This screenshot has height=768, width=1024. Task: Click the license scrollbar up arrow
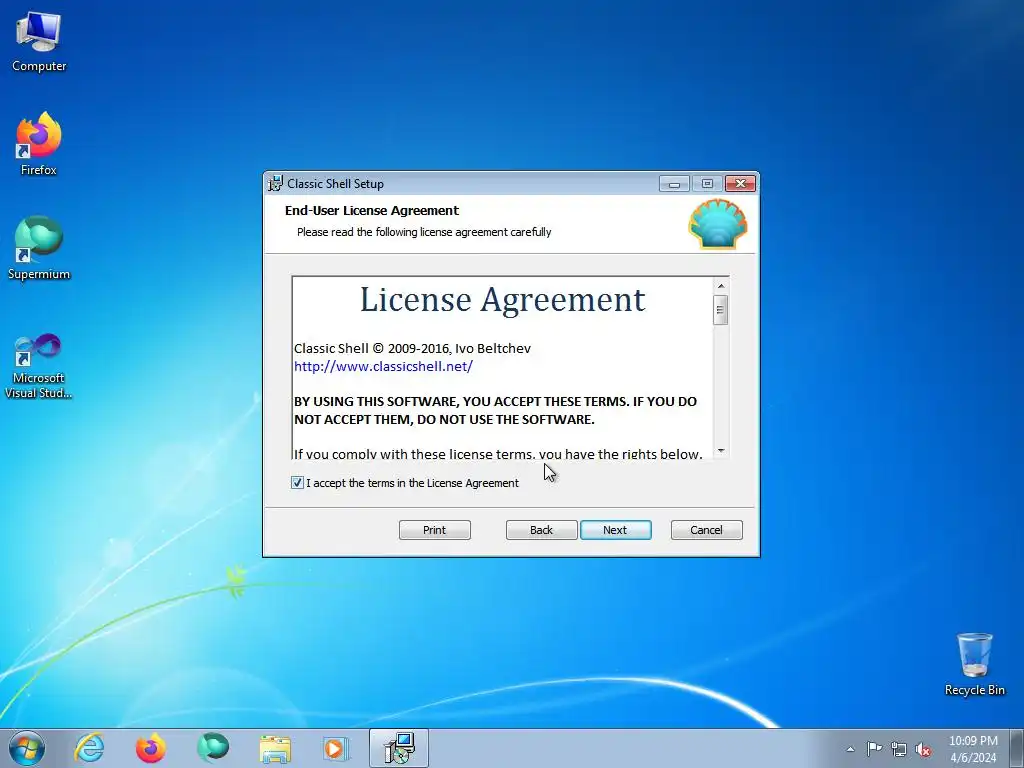pyautogui.click(x=720, y=286)
